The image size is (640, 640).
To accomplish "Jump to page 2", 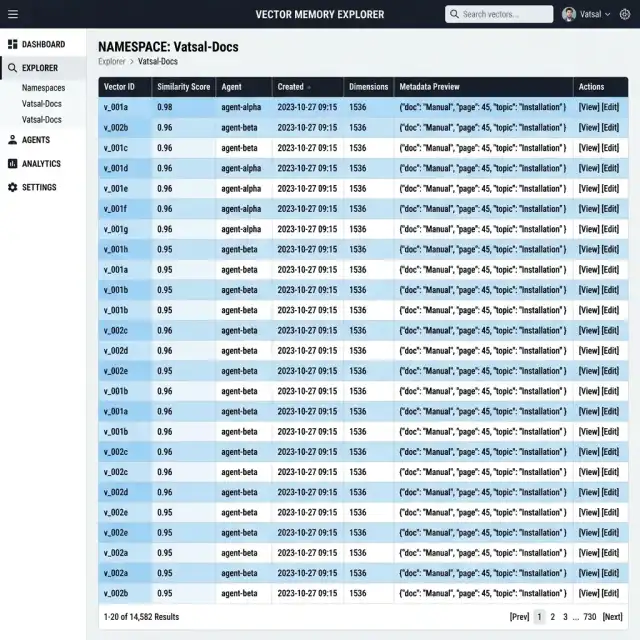I will coord(553,617).
